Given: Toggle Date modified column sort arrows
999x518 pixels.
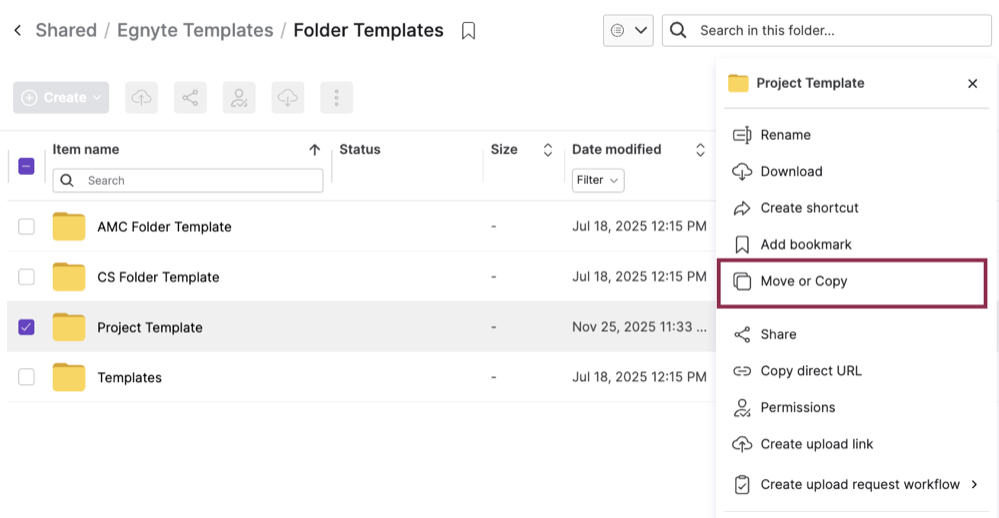Looking at the screenshot, I should click(700, 150).
